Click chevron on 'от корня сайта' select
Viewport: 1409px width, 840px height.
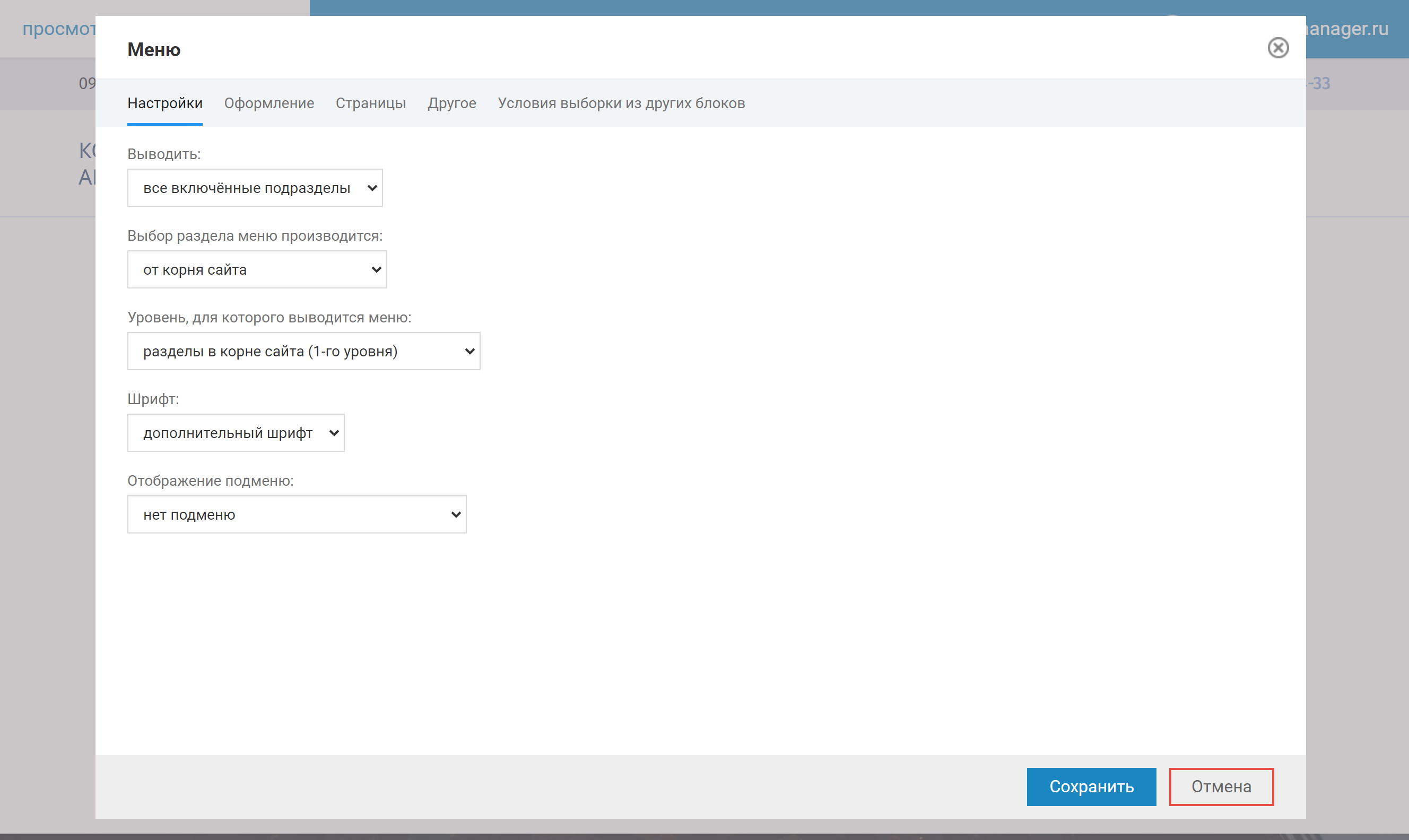[x=377, y=269]
